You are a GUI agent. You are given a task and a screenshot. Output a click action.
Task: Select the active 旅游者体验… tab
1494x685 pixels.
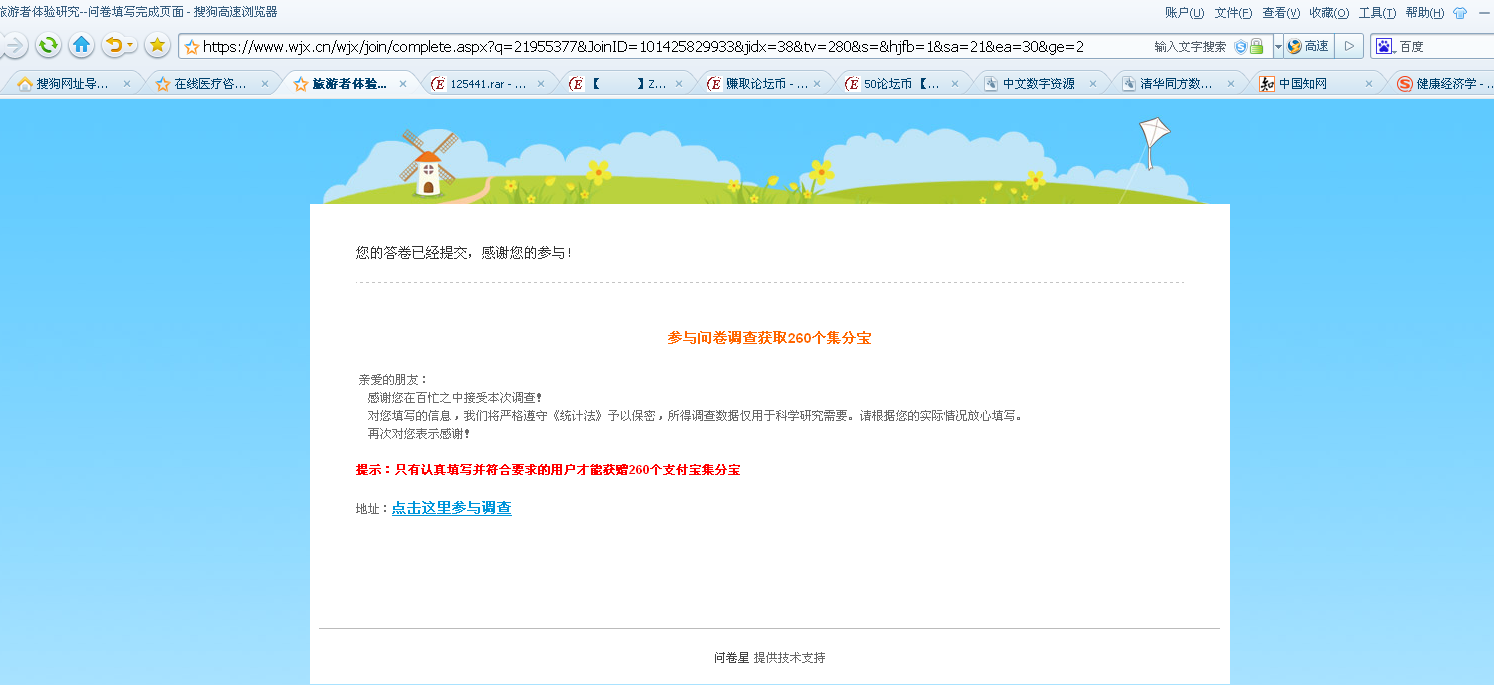click(x=349, y=84)
